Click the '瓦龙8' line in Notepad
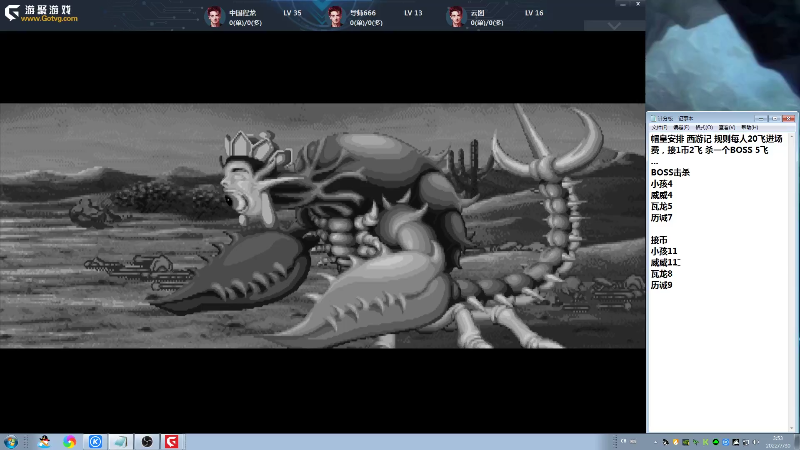 point(662,274)
